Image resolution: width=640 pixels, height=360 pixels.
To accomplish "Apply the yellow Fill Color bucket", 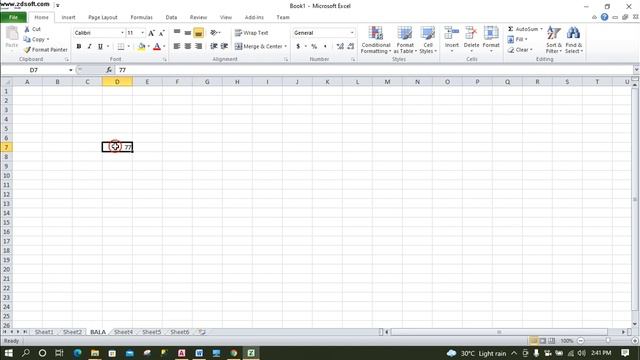I will point(141,47).
